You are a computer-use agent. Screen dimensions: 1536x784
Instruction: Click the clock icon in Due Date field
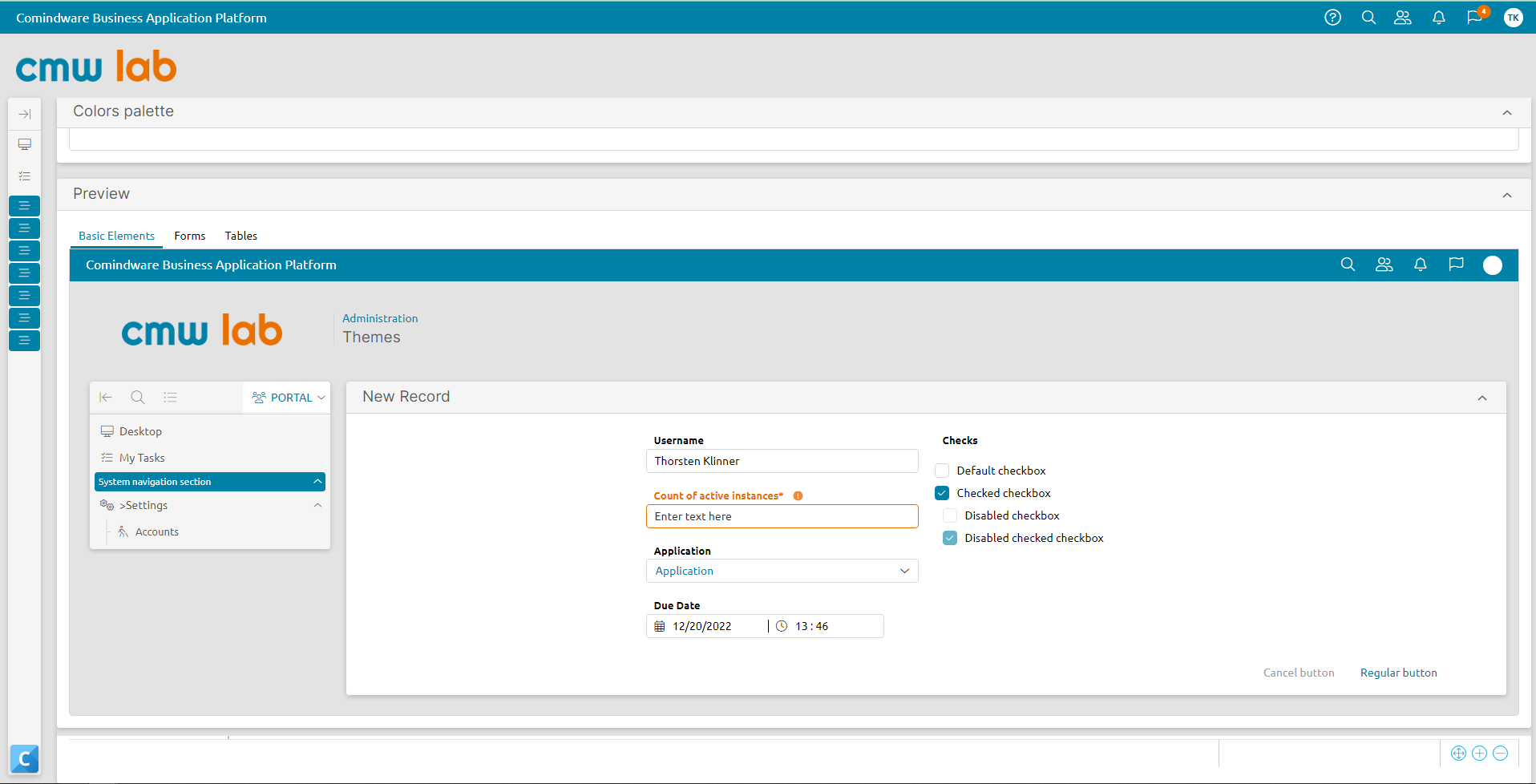pos(782,626)
